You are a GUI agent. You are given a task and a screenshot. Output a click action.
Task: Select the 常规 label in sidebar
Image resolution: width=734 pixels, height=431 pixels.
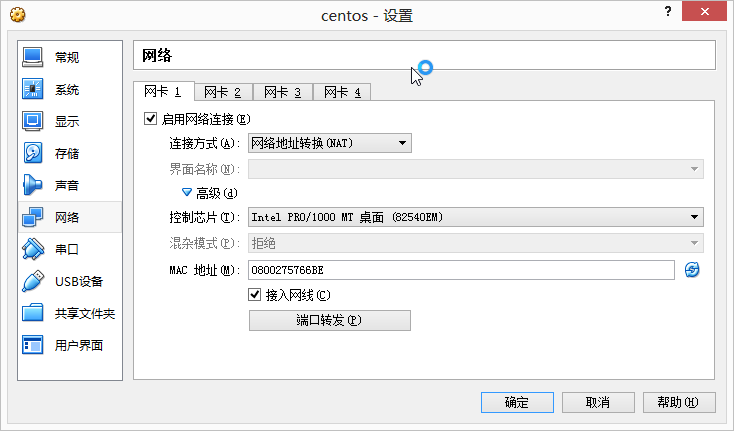(67, 58)
